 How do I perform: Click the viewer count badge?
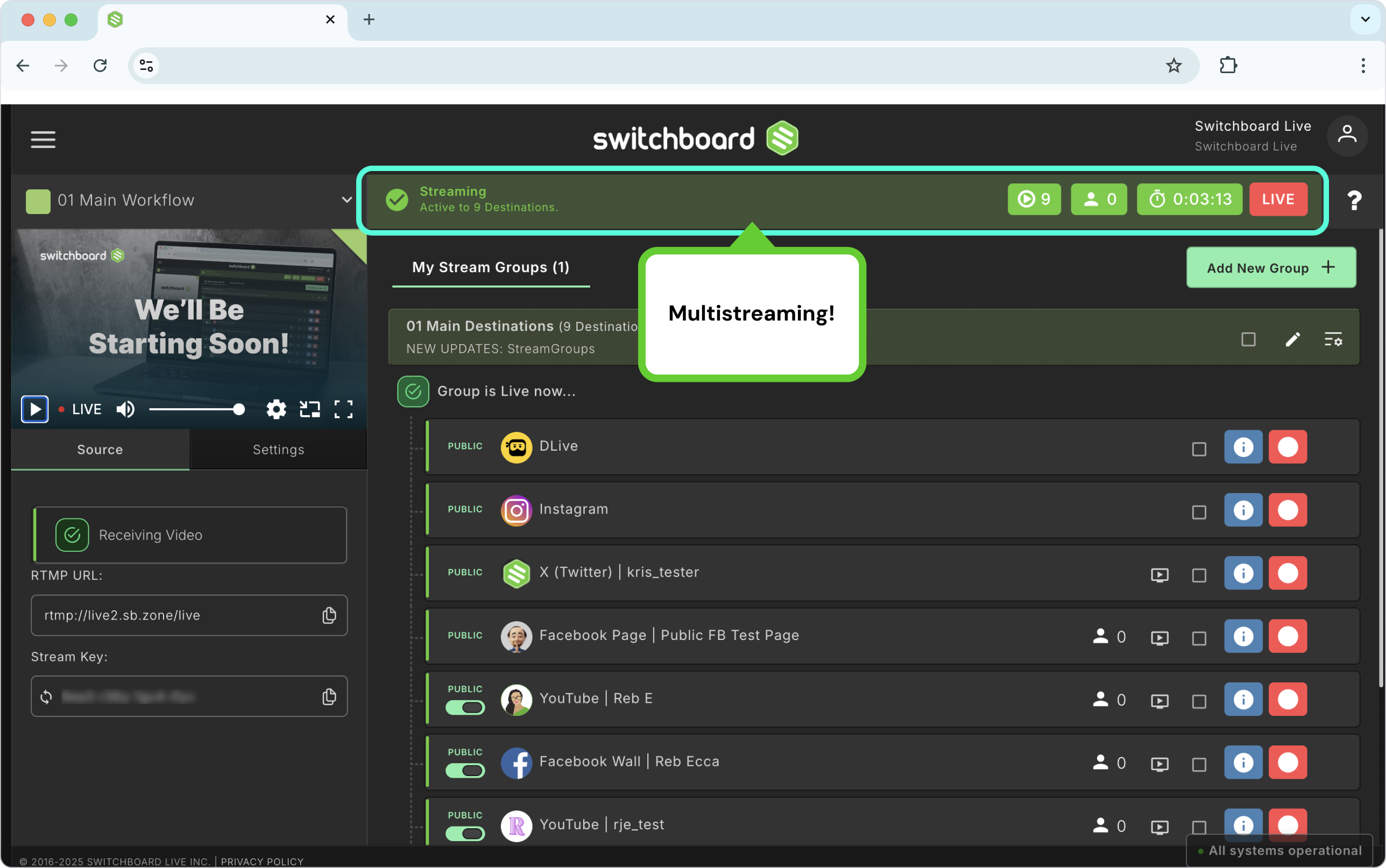(1098, 199)
